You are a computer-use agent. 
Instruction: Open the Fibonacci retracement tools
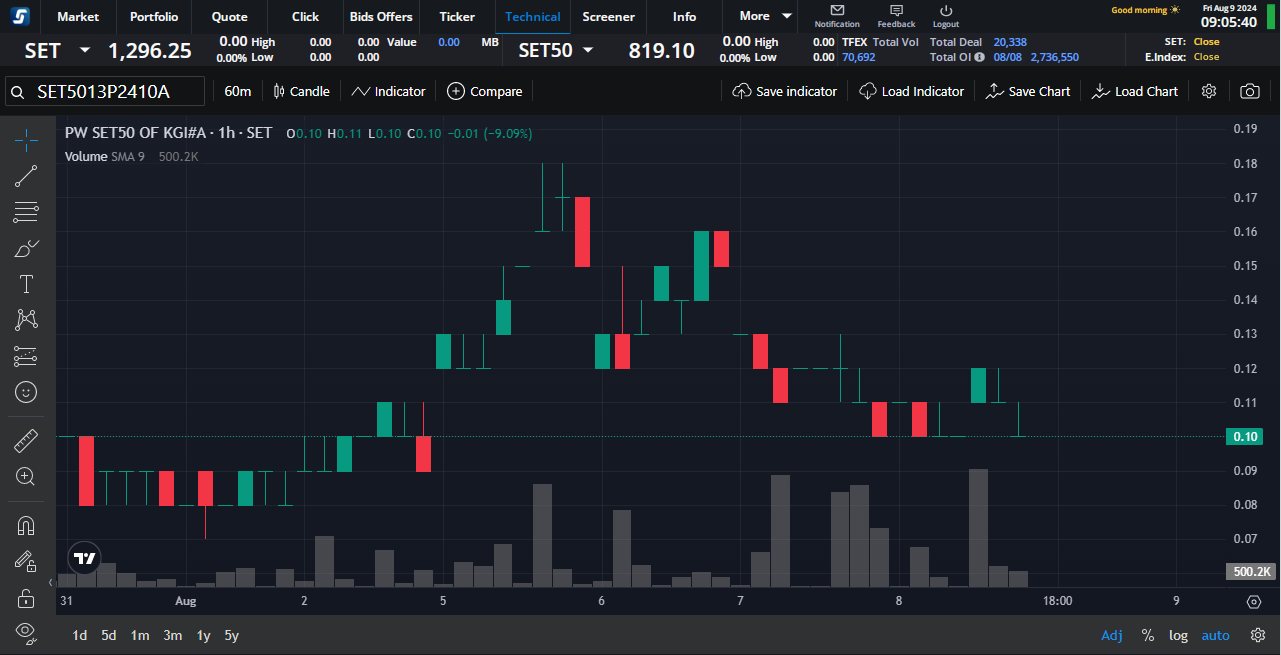(26, 212)
